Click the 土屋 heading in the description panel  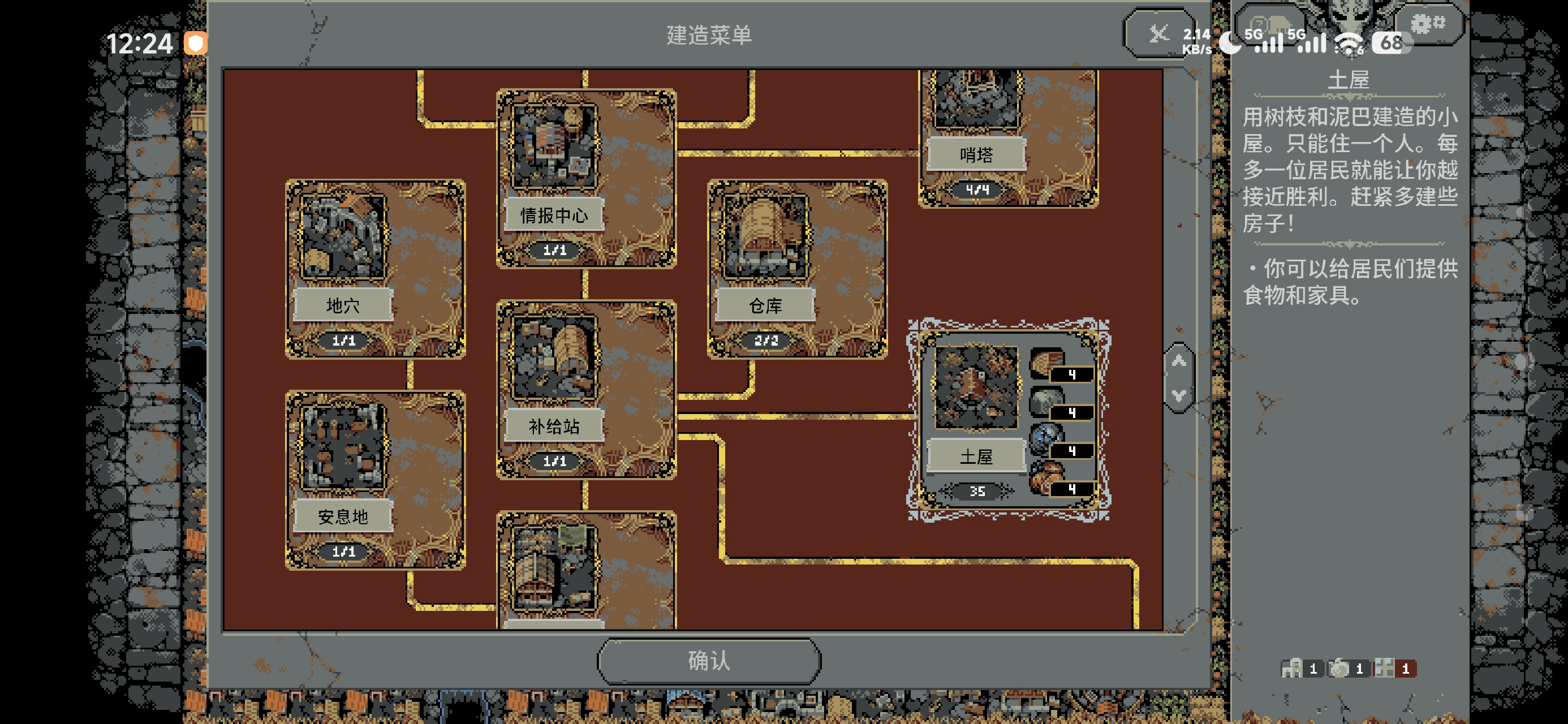pyautogui.click(x=1349, y=80)
